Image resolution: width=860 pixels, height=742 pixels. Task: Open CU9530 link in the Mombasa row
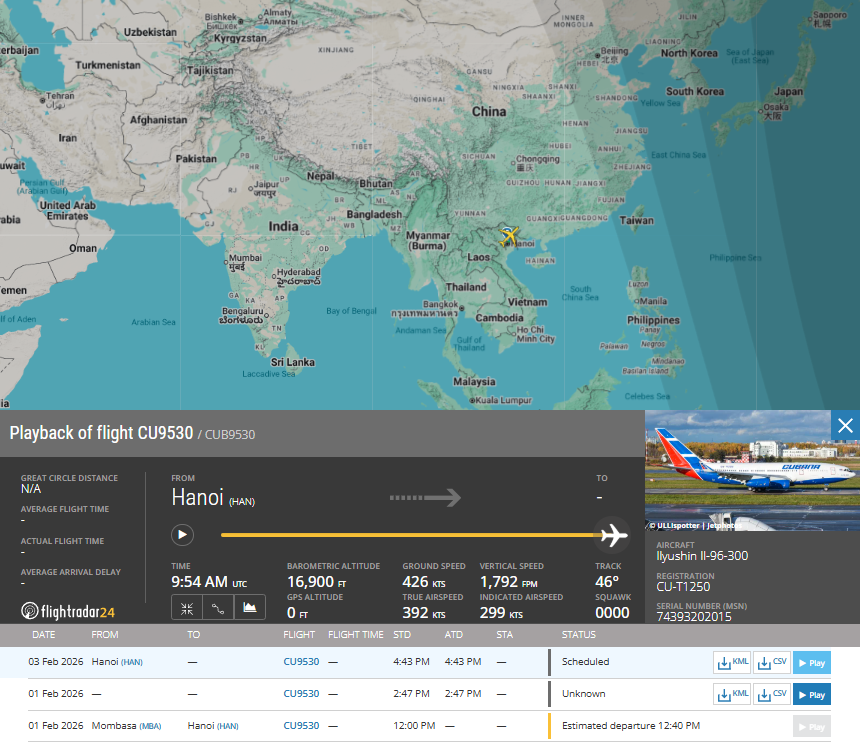[x=301, y=726]
